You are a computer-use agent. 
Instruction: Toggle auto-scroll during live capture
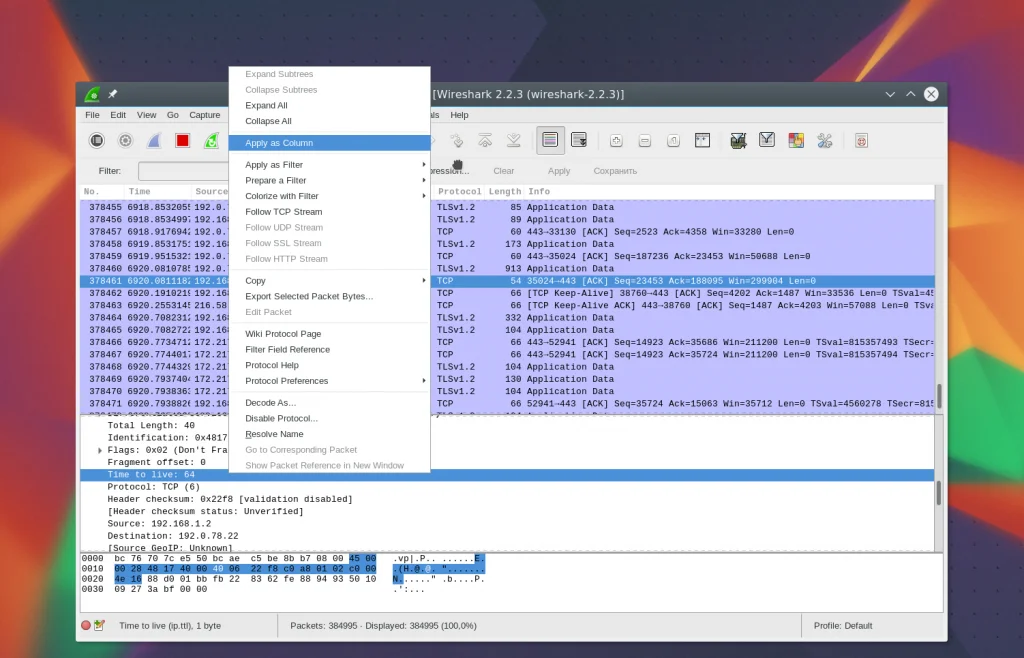[579, 141]
